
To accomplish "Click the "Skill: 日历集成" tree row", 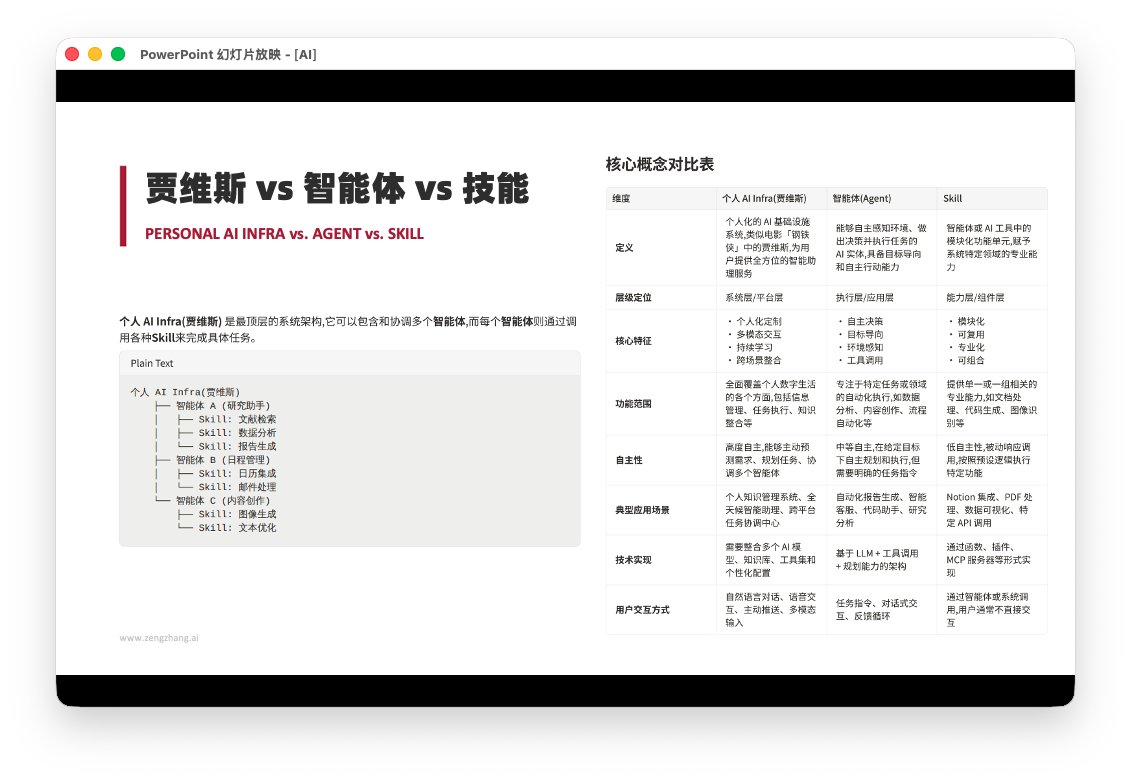I will [x=237, y=473].
